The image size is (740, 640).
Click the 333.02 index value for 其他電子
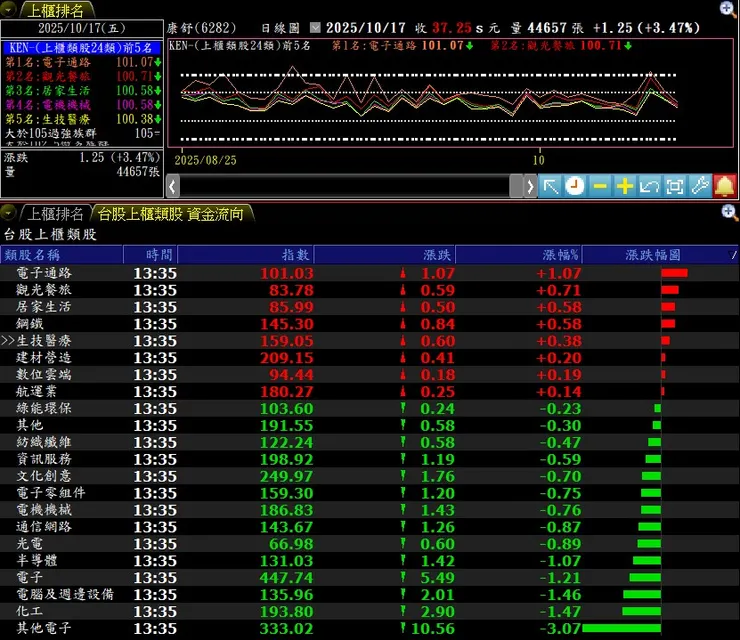point(286,629)
